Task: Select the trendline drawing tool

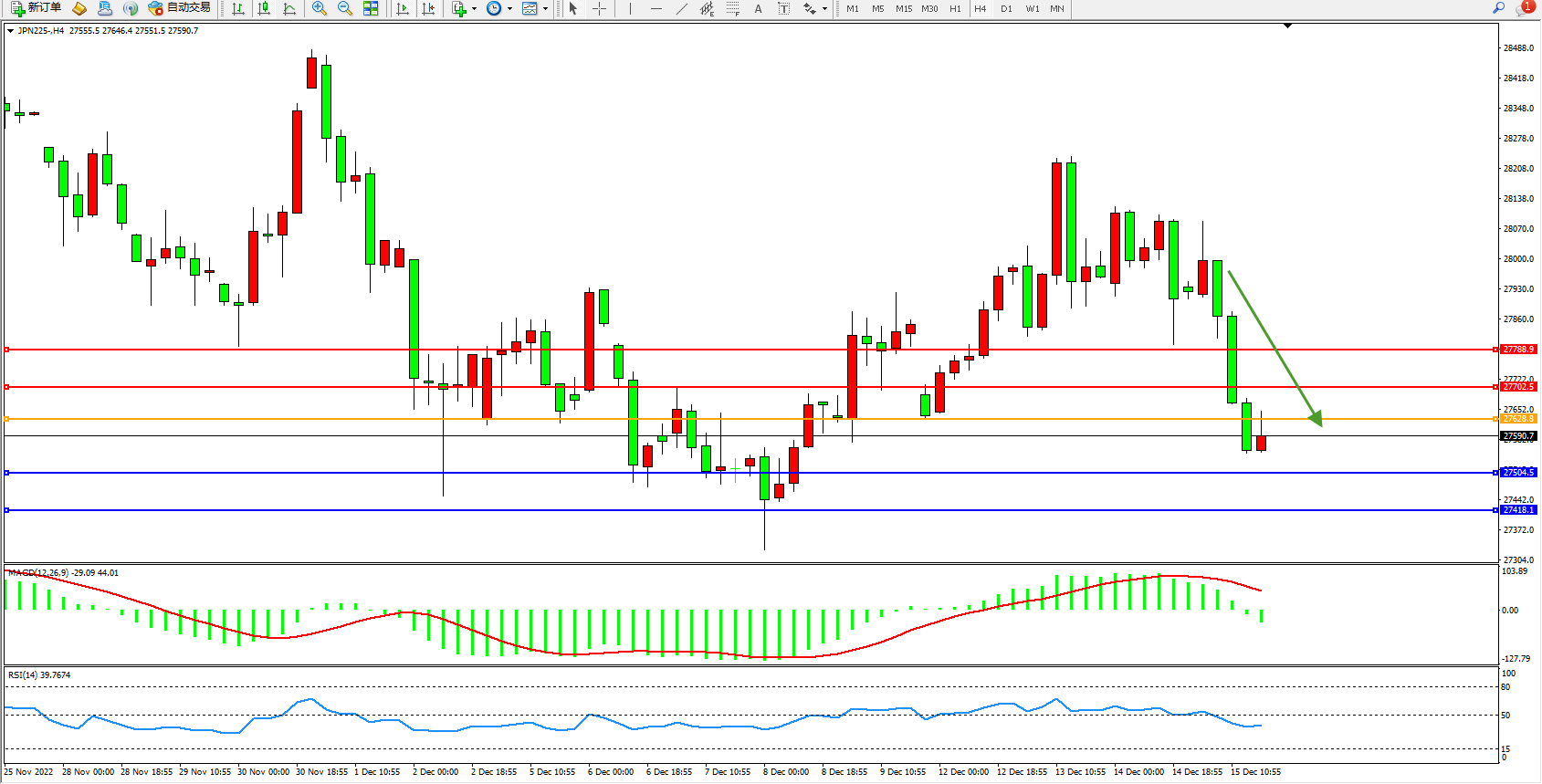Action: tap(681, 8)
